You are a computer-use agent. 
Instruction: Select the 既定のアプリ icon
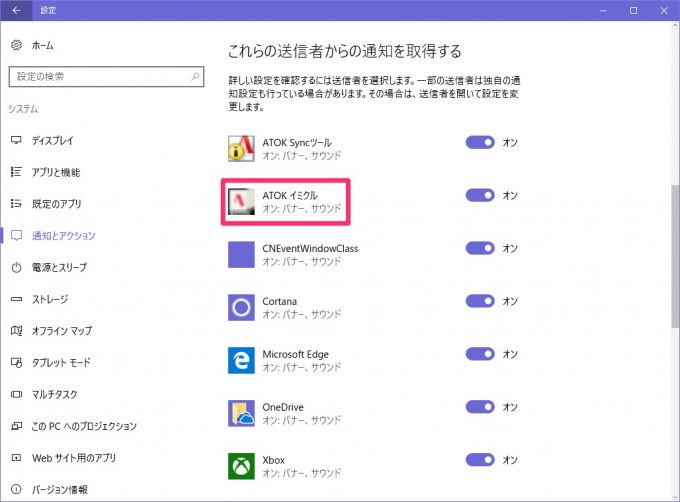click(16, 203)
